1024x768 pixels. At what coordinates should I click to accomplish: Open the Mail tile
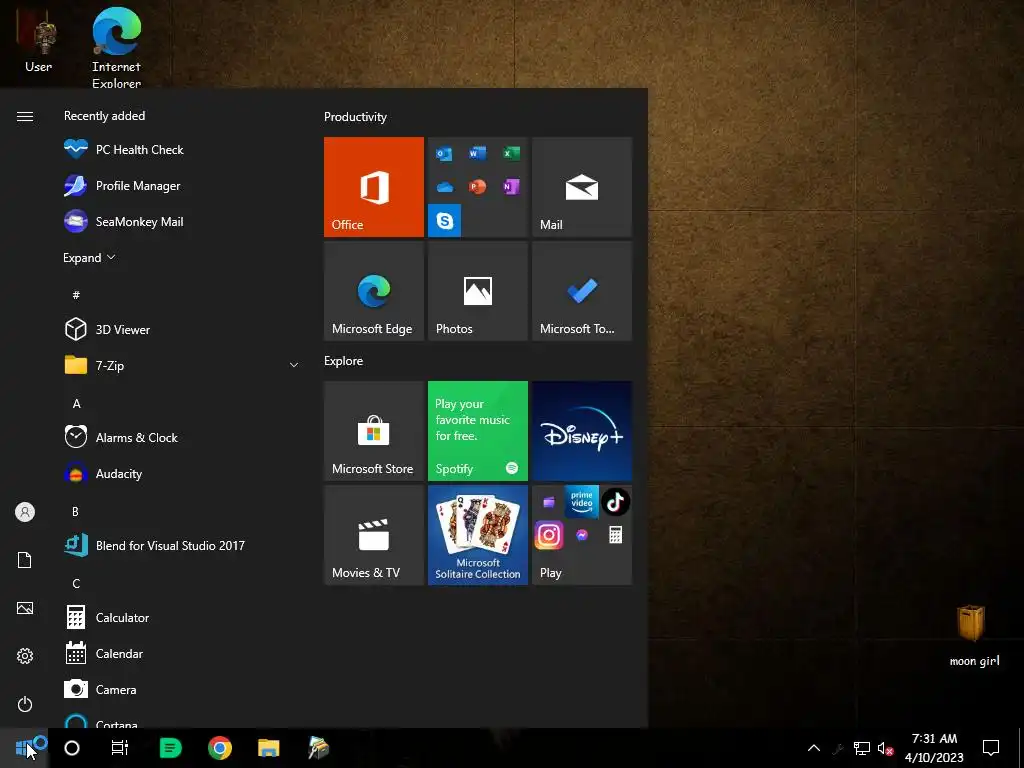coord(582,187)
